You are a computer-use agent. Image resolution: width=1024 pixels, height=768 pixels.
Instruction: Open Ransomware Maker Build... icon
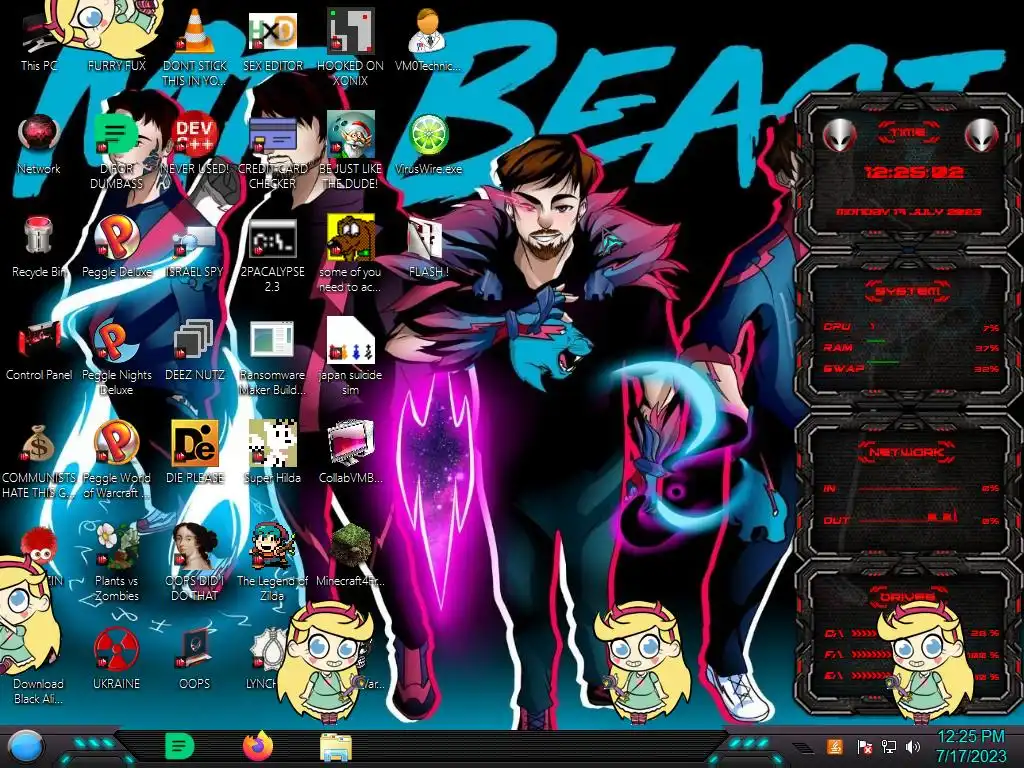click(x=272, y=358)
